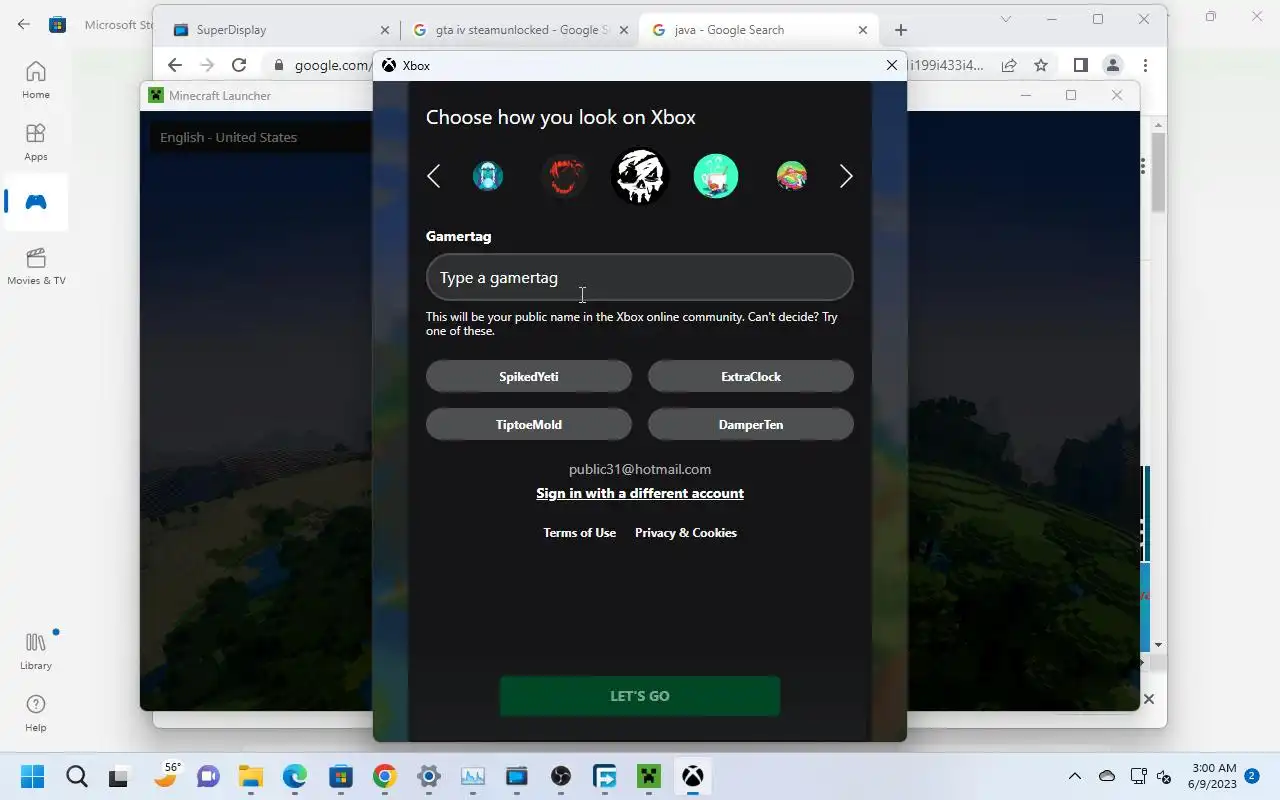Open the Terms of Use link

pyautogui.click(x=580, y=533)
